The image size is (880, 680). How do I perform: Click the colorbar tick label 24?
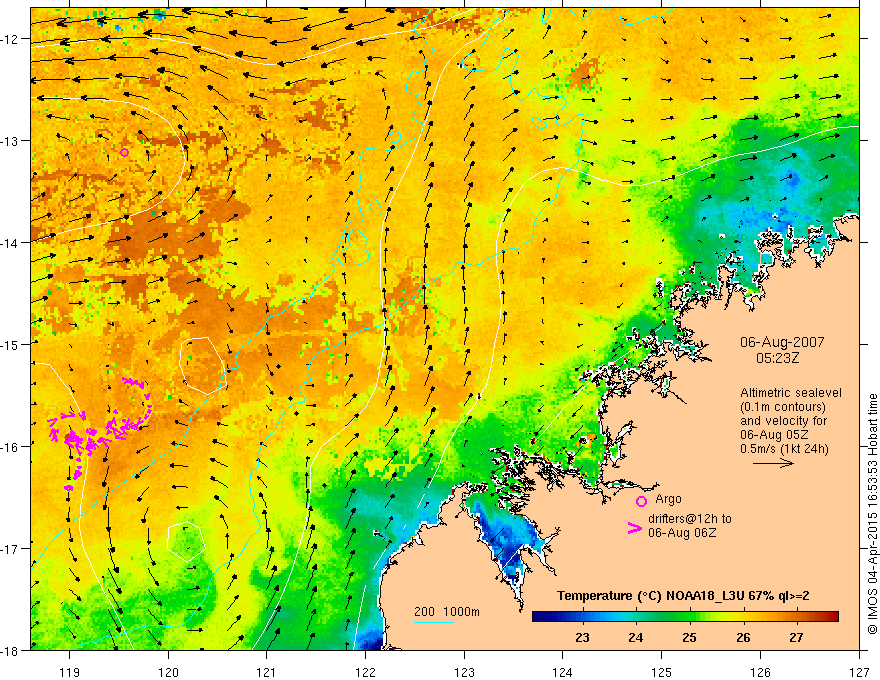click(635, 637)
